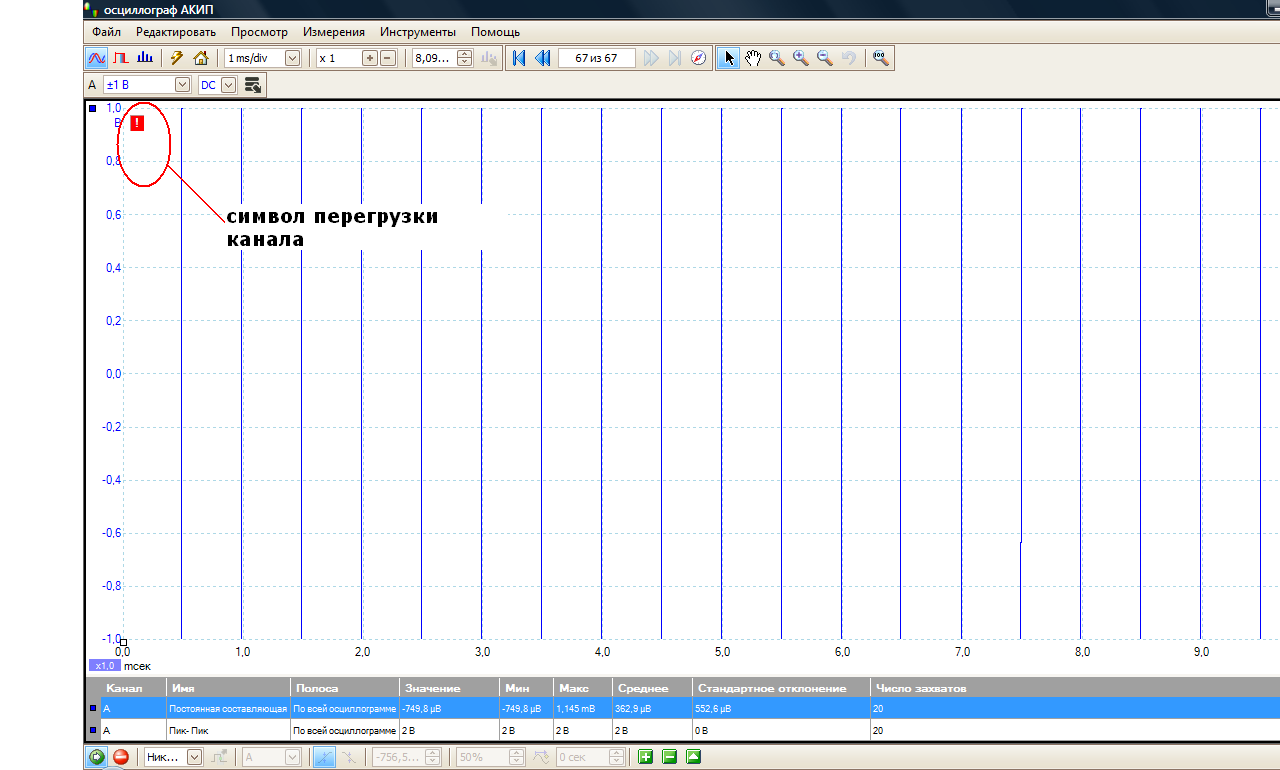Add a measurement with green plus button
The width and height of the screenshot is (1280, 770).
click(x=645, y=757)
